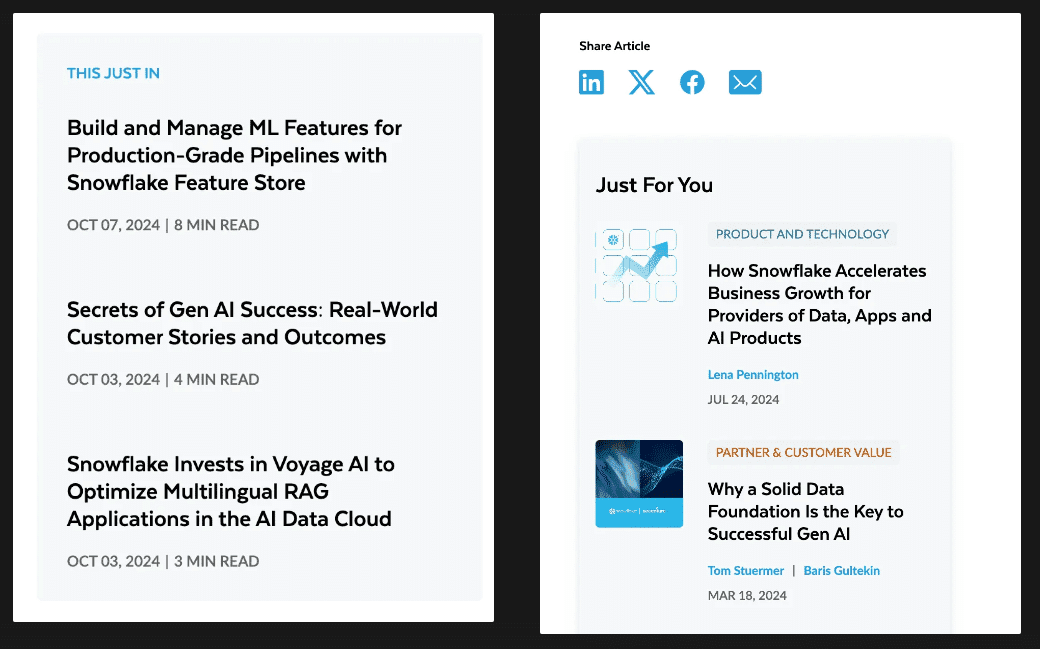
Task: Click the 'MAR 18, 2024' date
Action: [747, 596]
